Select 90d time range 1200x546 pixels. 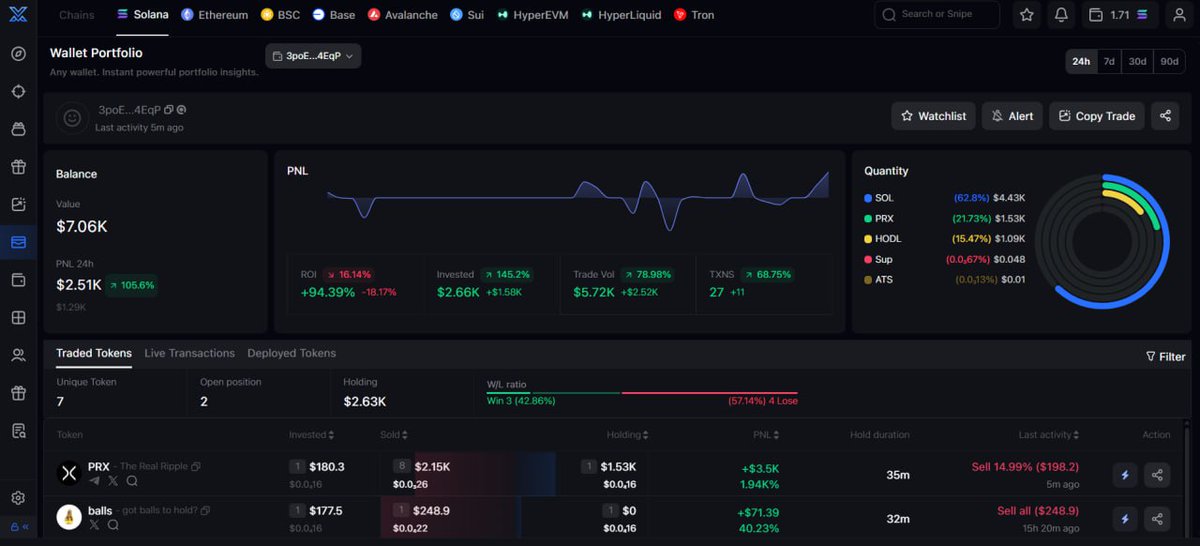pos(1169,61)
